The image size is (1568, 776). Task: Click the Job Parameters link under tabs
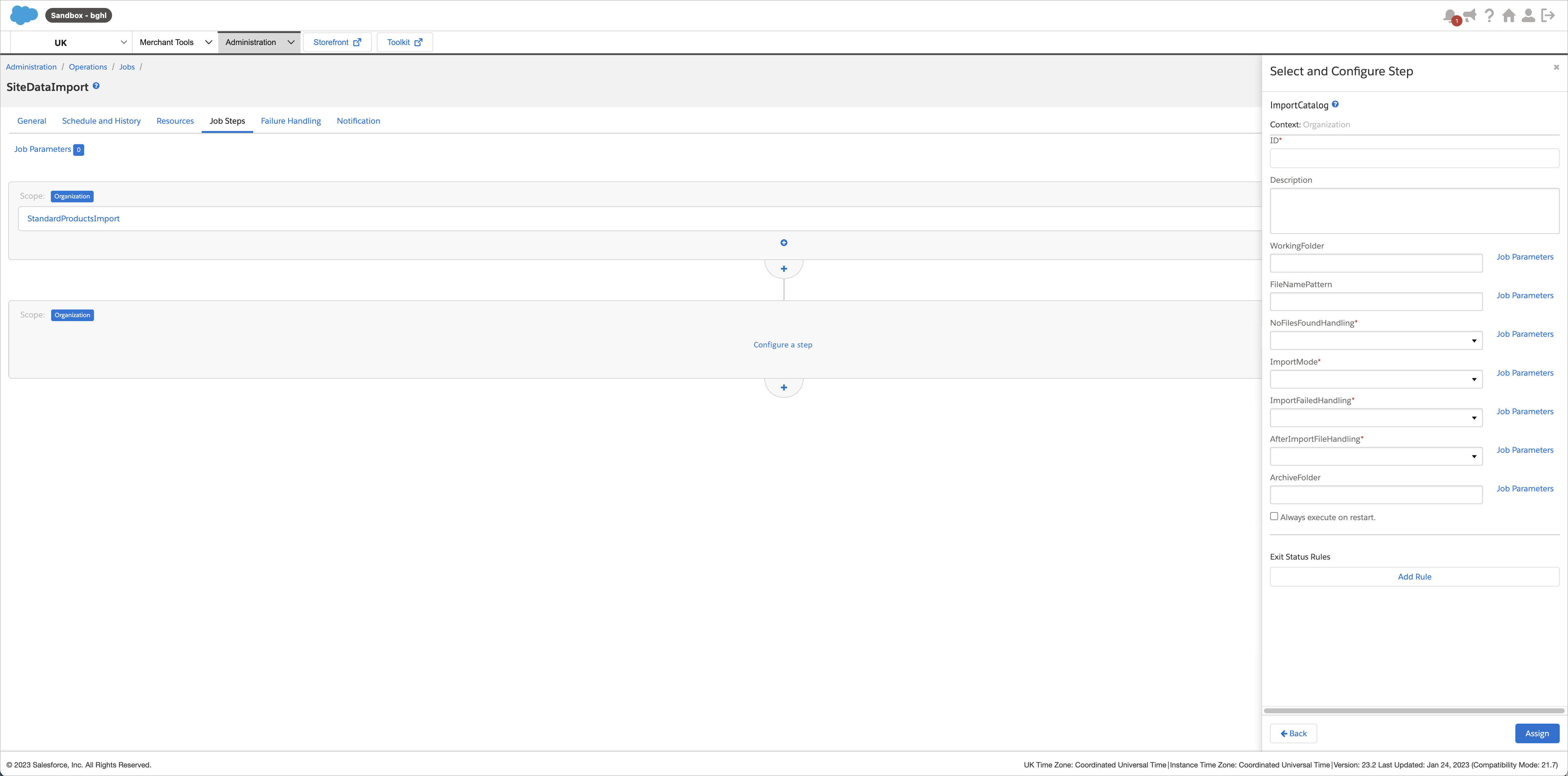tap(43, 149)
